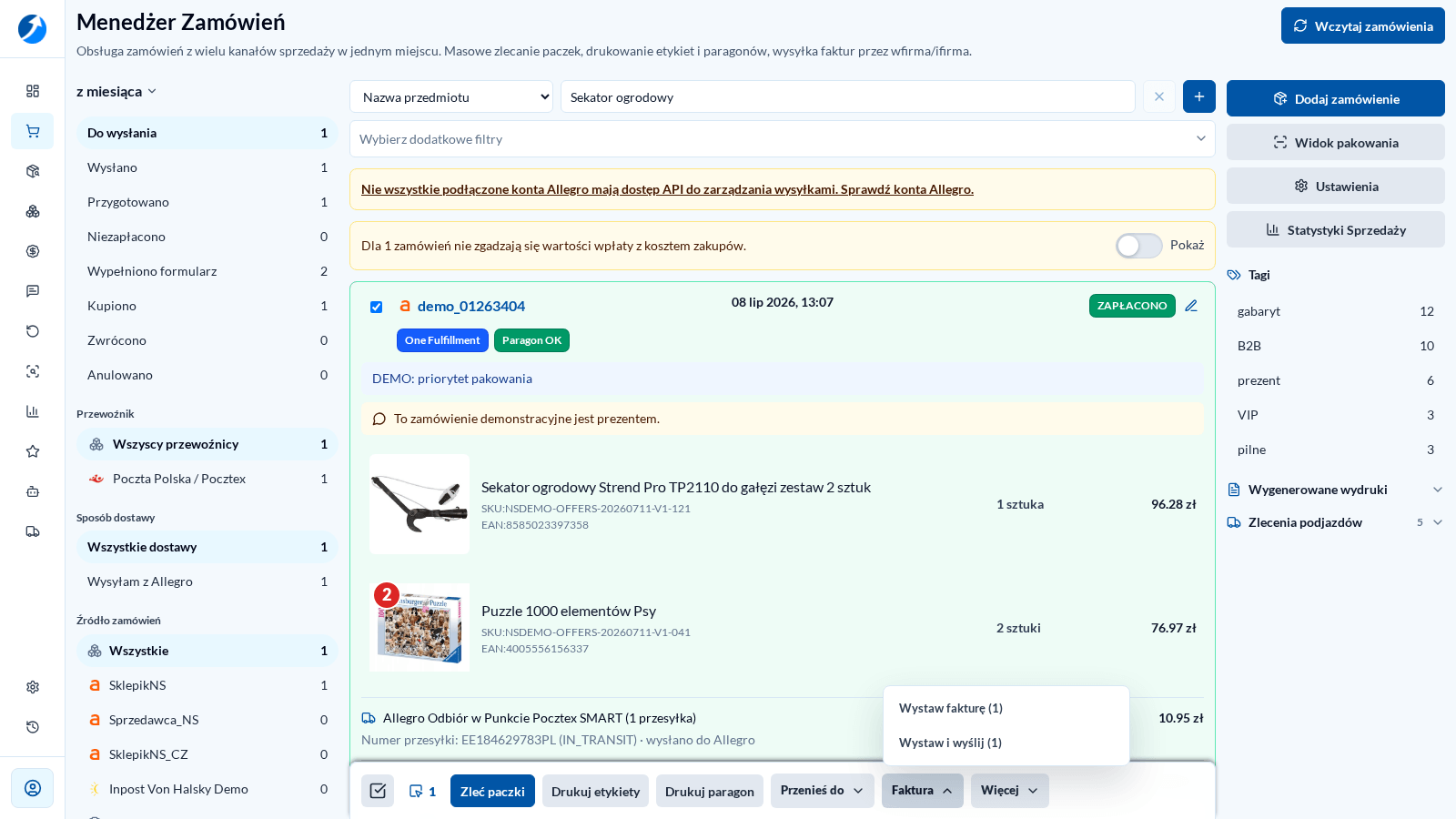This screenshot has height=819, width=1456.
Task: Open the robot automation sidebar icon
Action: point(33,491)
